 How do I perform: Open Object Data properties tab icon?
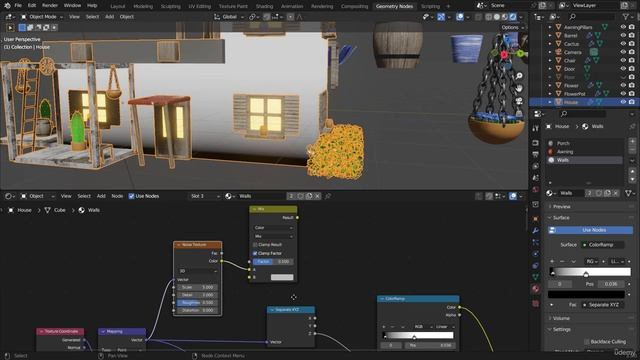[x=536, y=277]
